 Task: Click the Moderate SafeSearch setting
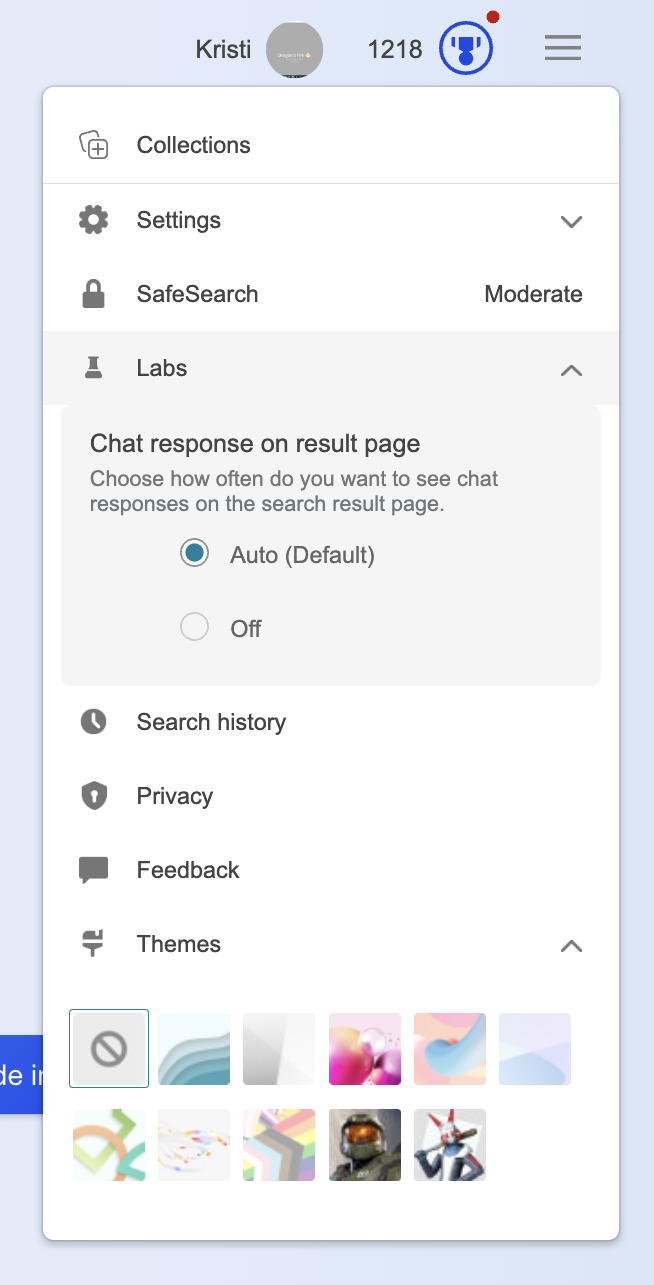533,294
